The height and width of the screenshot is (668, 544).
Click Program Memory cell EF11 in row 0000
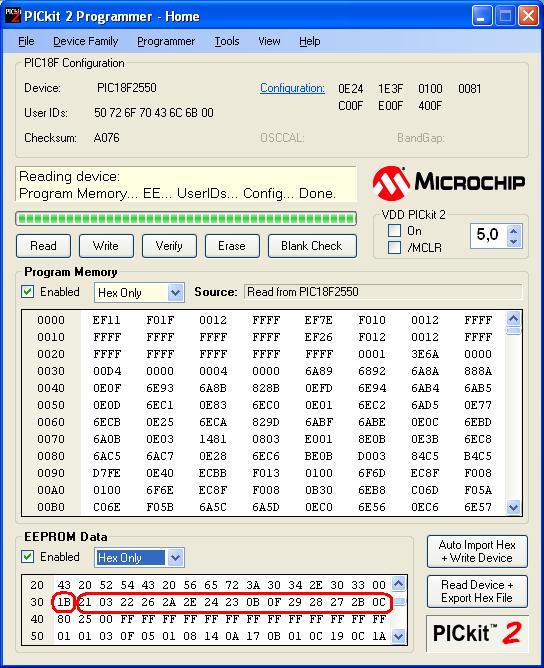(107, 320)
